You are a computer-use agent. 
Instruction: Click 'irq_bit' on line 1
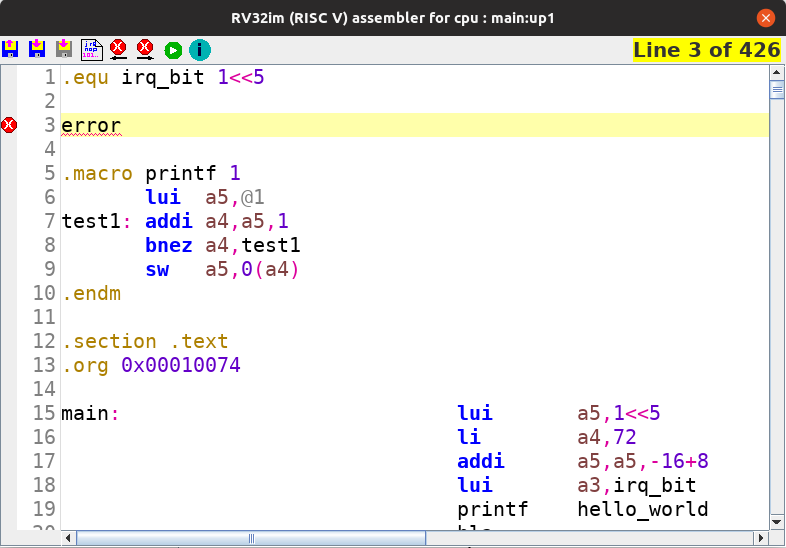click(x=162, y=78)
